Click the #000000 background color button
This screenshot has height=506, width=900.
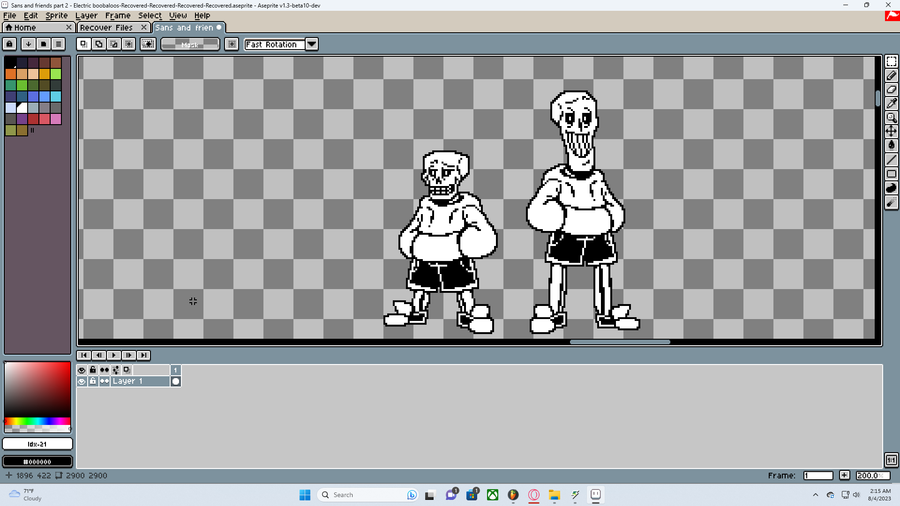click(37, 461)
